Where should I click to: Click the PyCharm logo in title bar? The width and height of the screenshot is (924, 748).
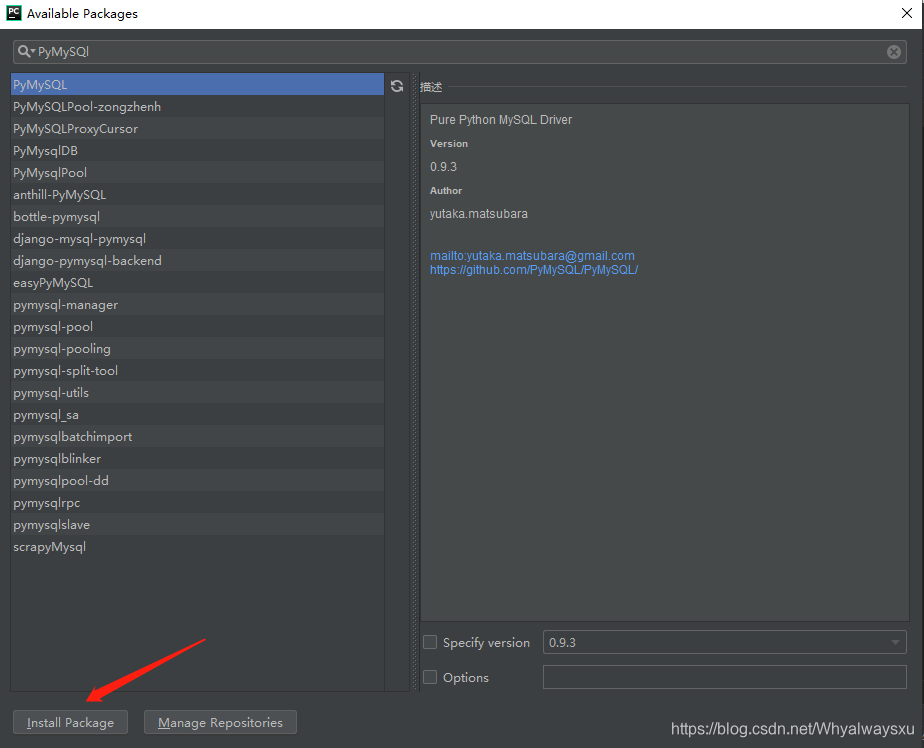coord(14,13)
